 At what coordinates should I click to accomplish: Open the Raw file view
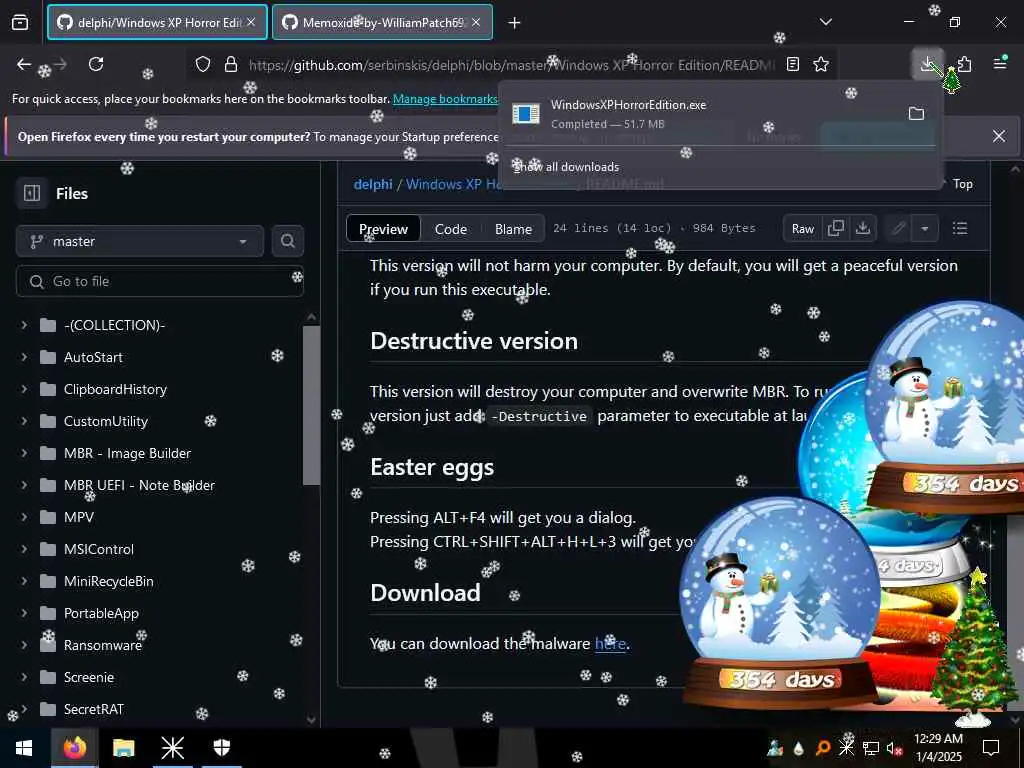803,229
